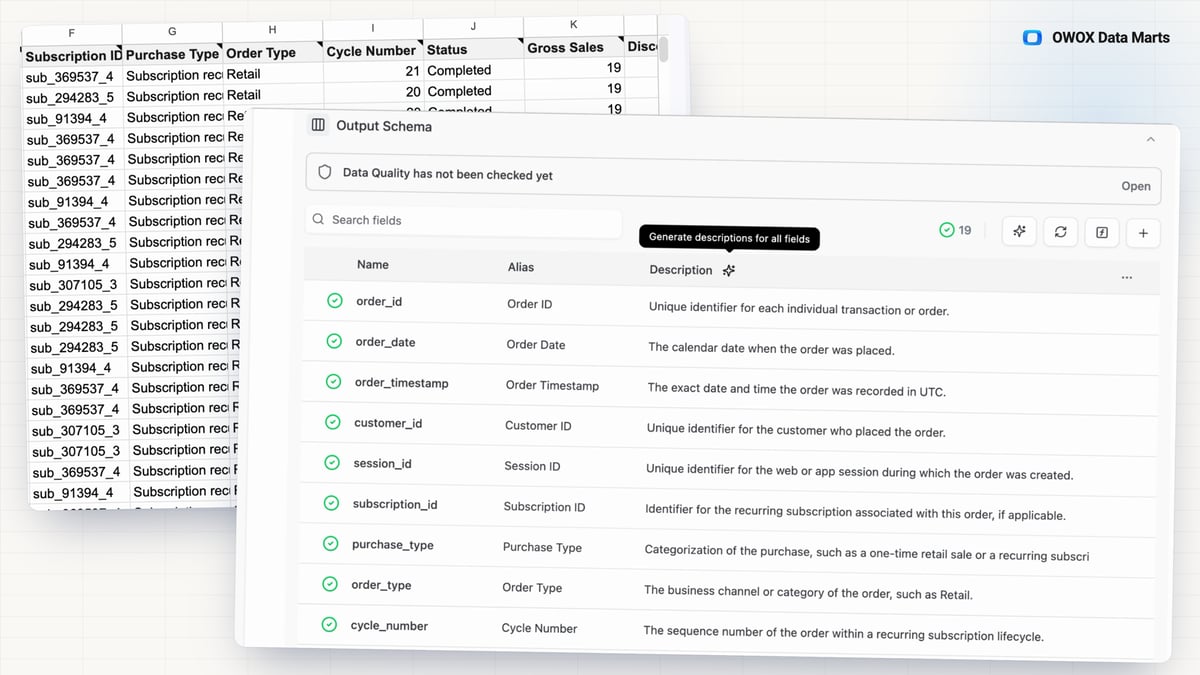This screenshot has width=1200, height=675.
Task: Click first sub_369537_4 cell in spreadsheet
Action: click(x=73, y=76)
